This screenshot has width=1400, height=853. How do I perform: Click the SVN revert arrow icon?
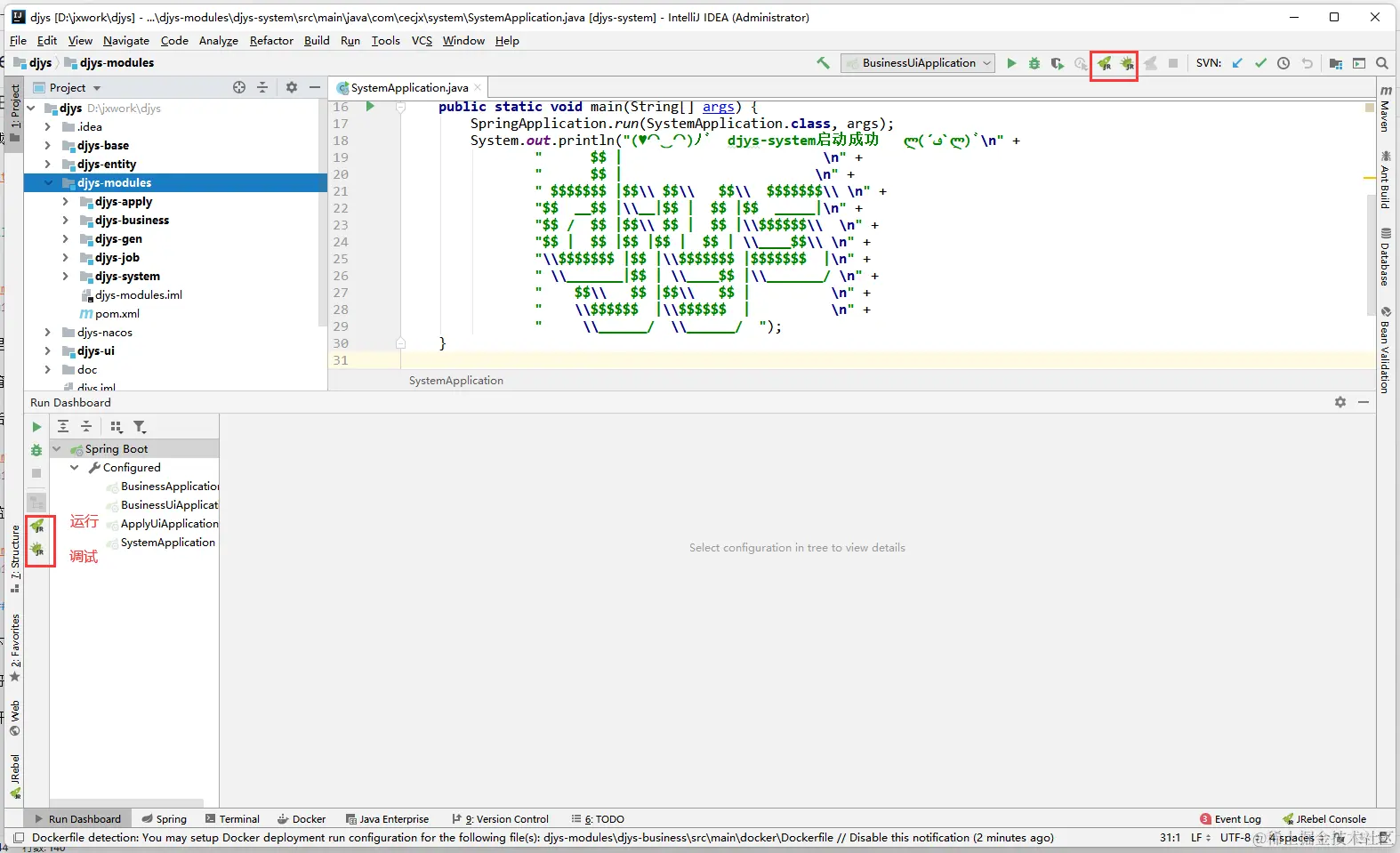[1307, 63]
